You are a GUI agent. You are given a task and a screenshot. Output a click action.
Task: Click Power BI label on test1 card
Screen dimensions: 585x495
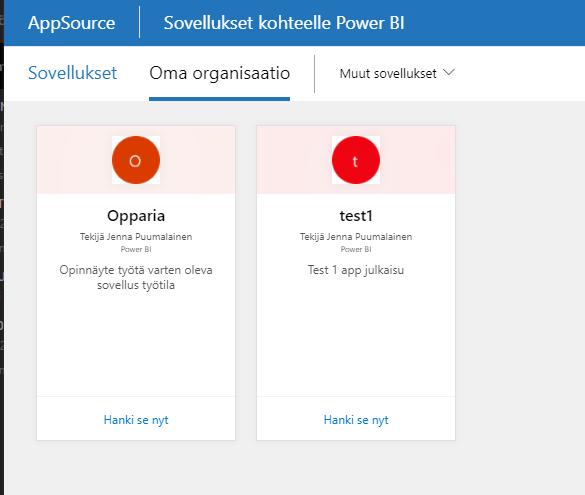point(356,249)
